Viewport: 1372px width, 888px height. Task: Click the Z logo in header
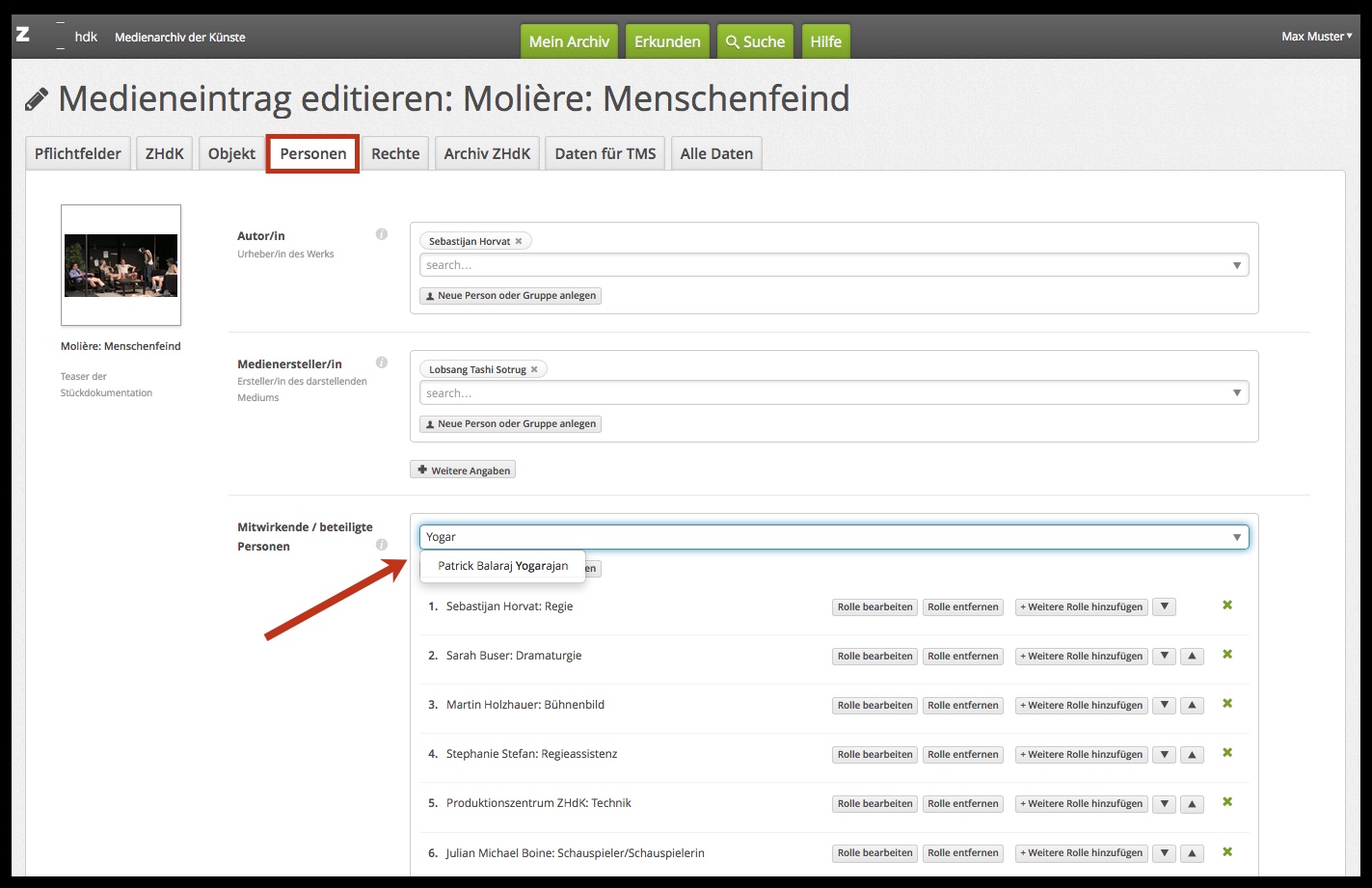[x=23, y=36]
